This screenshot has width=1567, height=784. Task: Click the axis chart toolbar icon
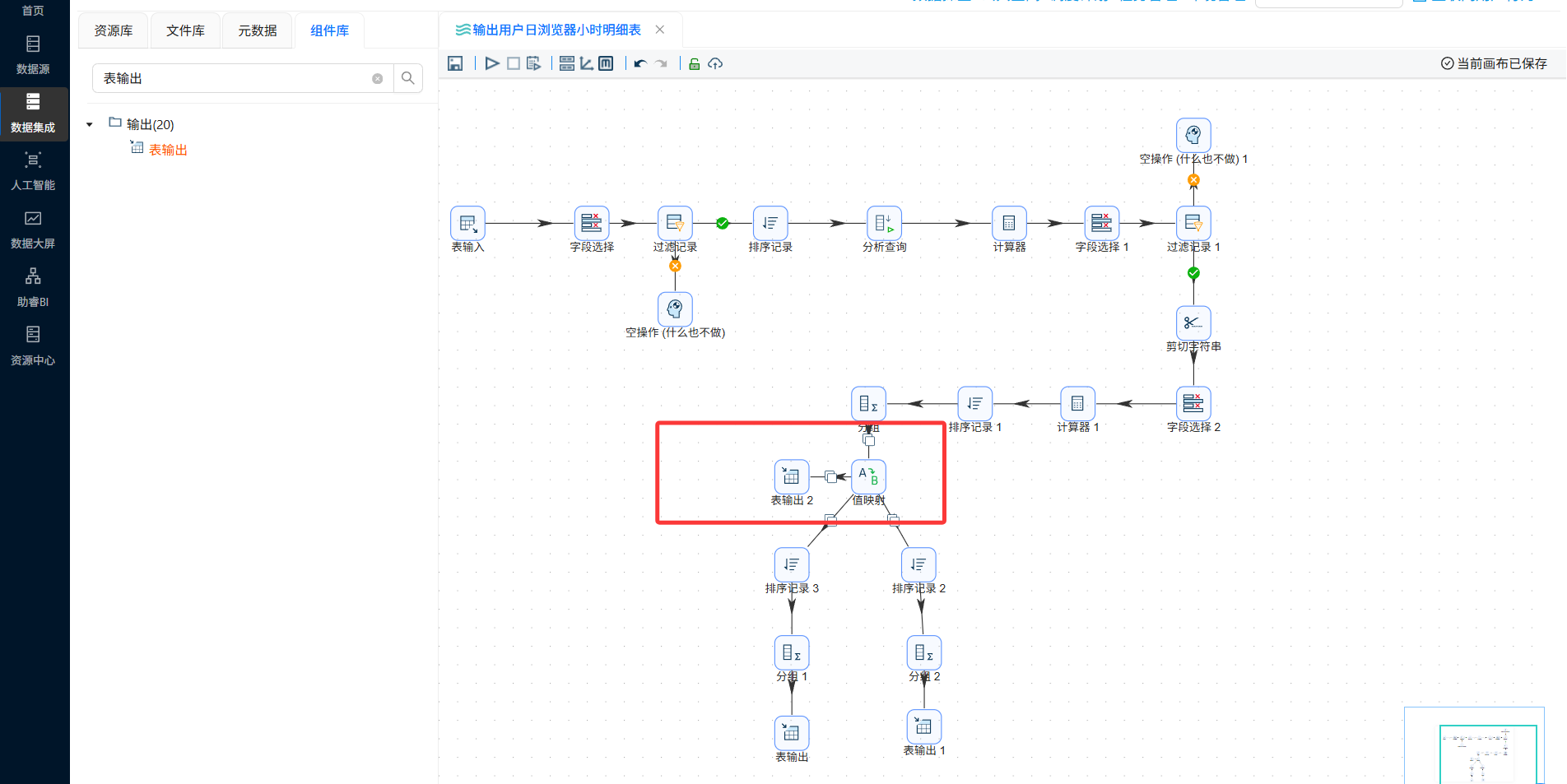[x=586, y=63]
